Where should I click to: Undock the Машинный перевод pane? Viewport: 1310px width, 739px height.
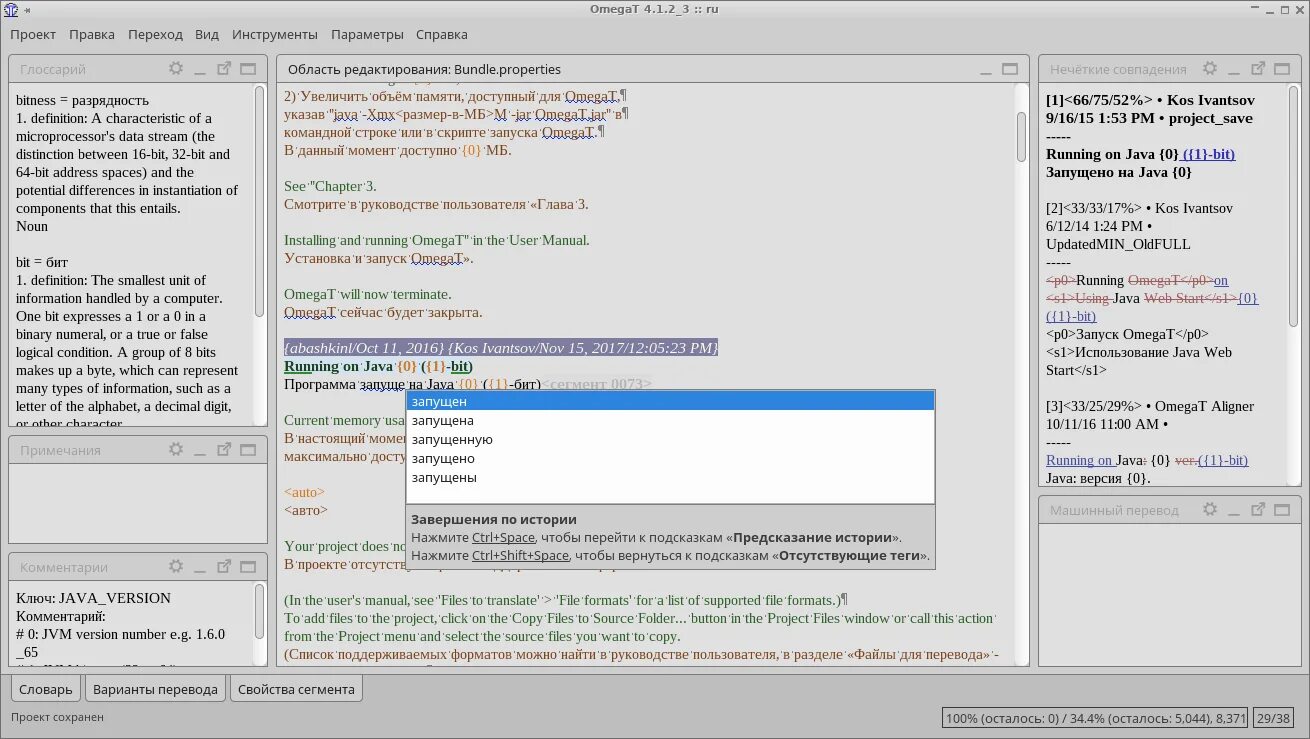(x=1258, y=510)
